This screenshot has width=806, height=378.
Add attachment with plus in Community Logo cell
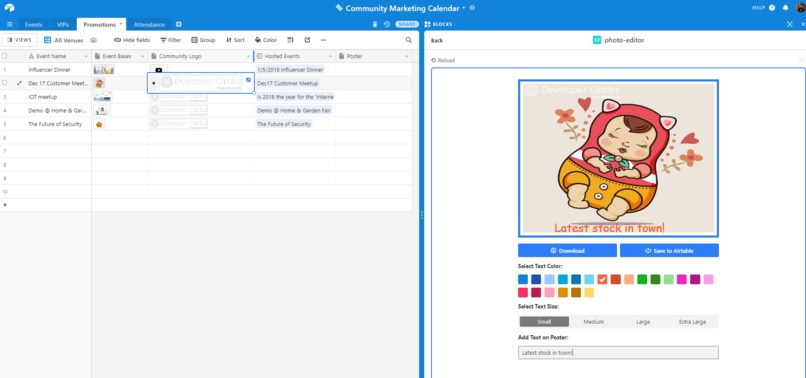[154, 83]
